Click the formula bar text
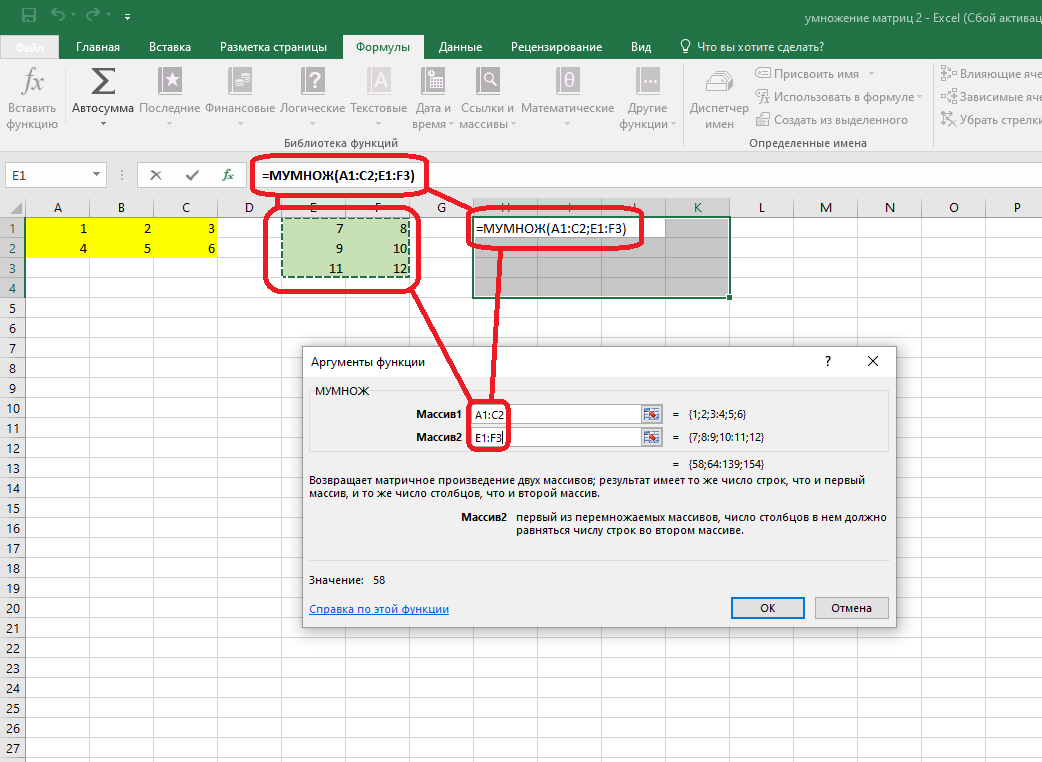The image size is (1042, 762). point(338,175)
